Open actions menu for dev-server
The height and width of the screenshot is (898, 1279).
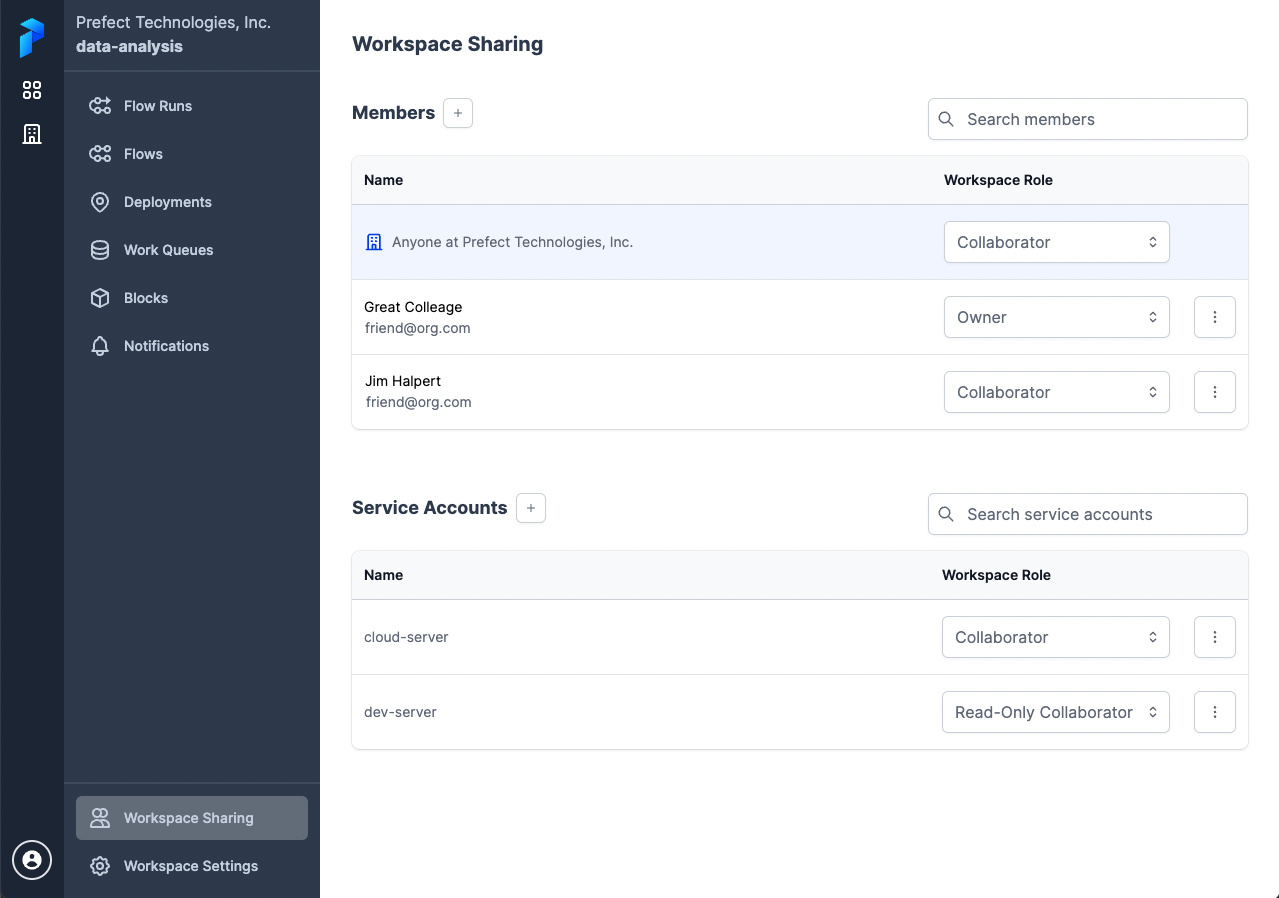(x=1215, y=712)
